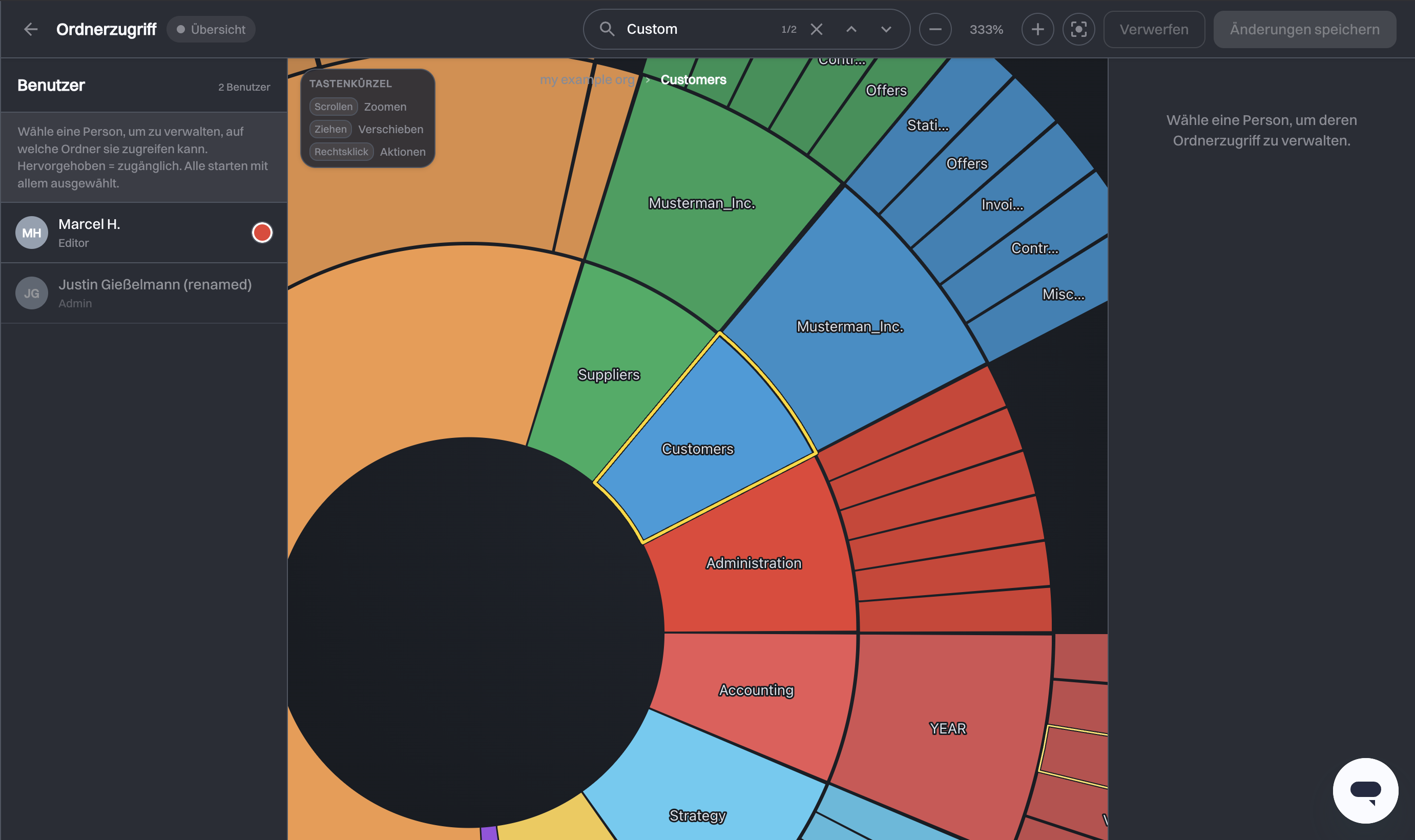Zoom out with the minus button

coord(935,29)
